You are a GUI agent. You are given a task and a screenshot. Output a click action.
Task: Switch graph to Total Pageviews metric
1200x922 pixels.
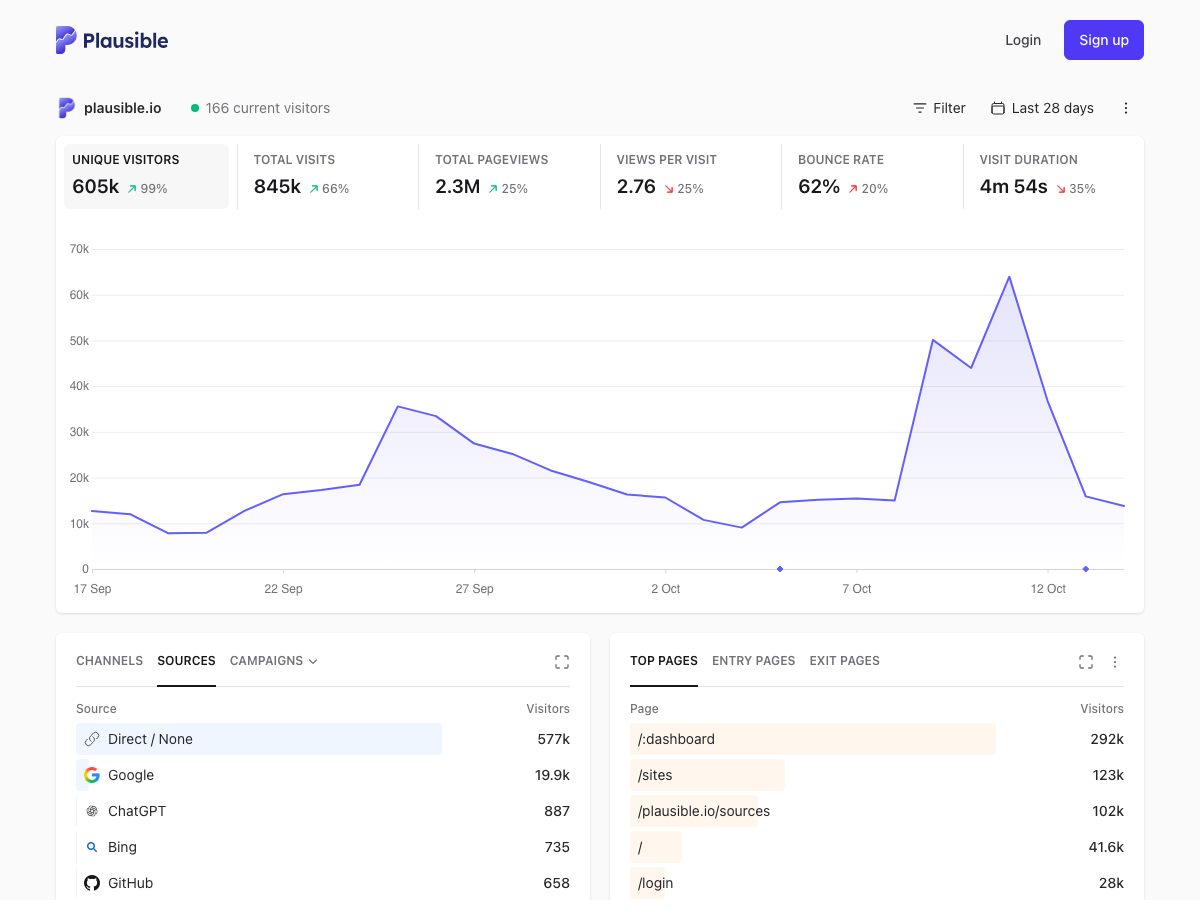tap(508, 176)
